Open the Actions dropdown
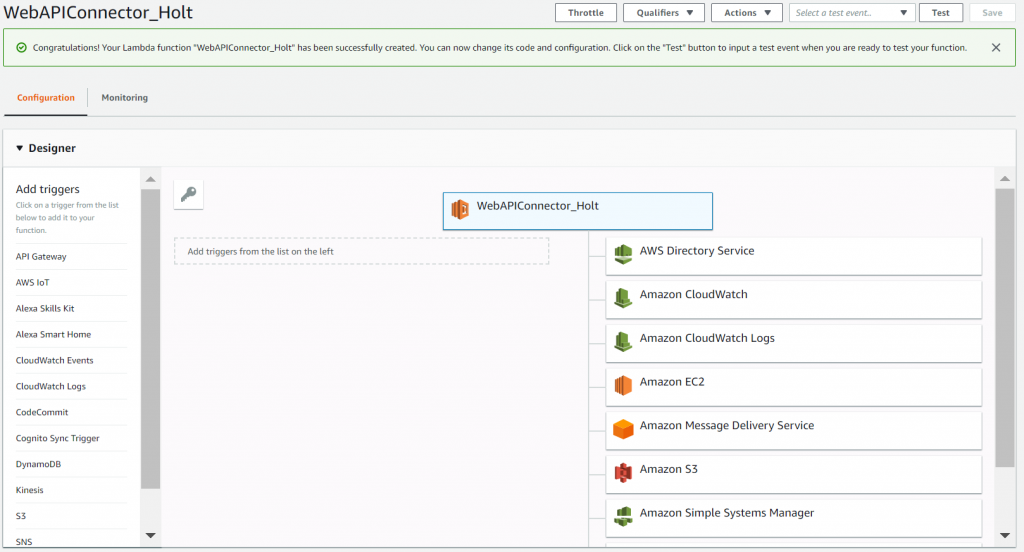This screenshot has height=552, width=1024. [746, 12]
